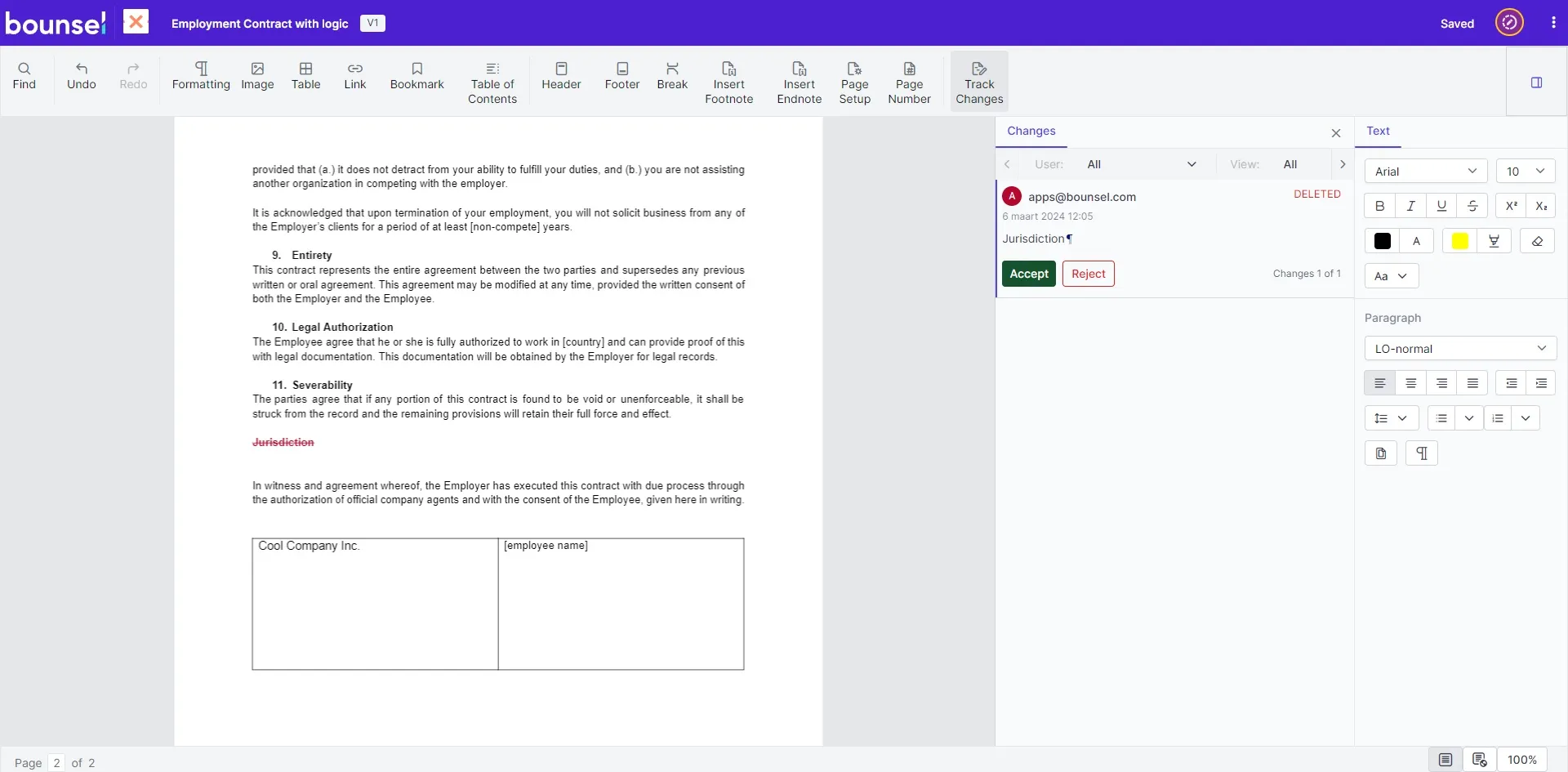Select the Changes tab

1031,131
